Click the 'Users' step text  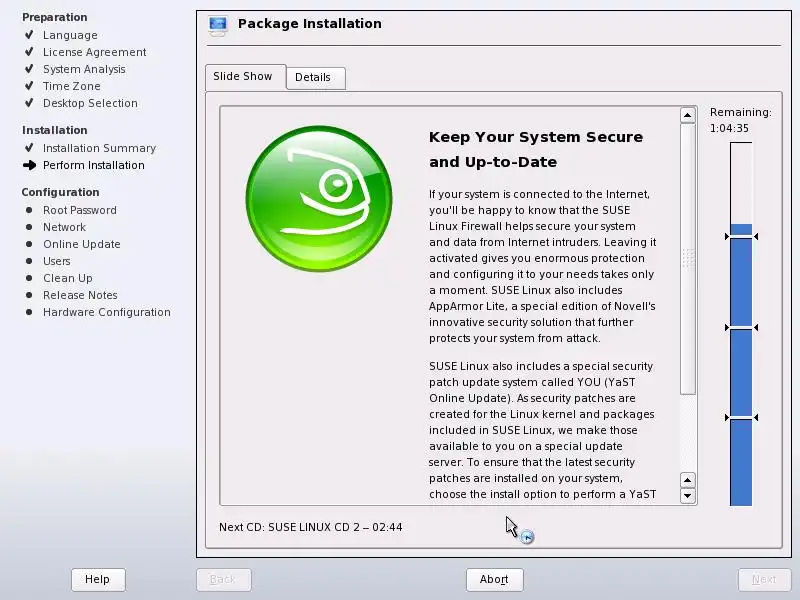tap(57, 261)
